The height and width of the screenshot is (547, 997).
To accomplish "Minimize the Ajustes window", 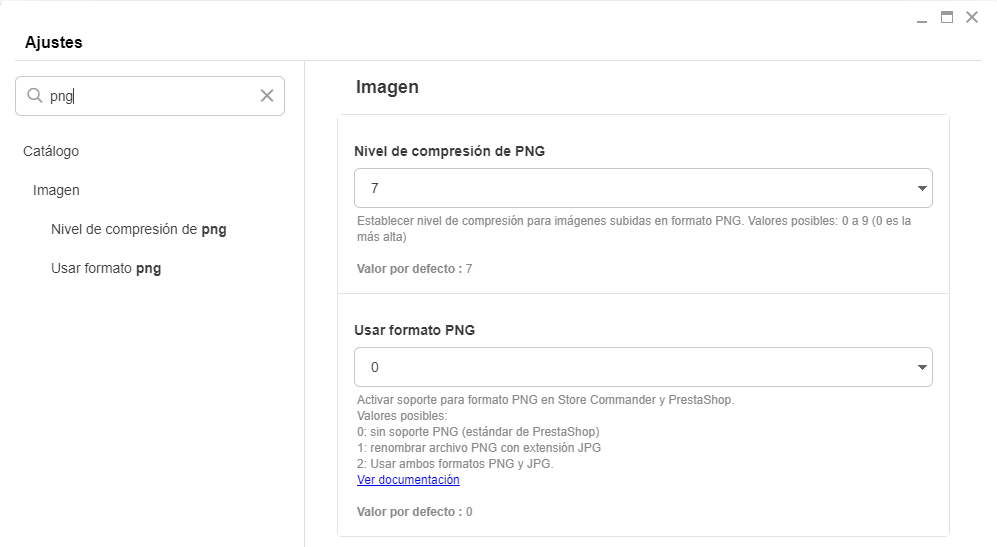I will 922,18.
